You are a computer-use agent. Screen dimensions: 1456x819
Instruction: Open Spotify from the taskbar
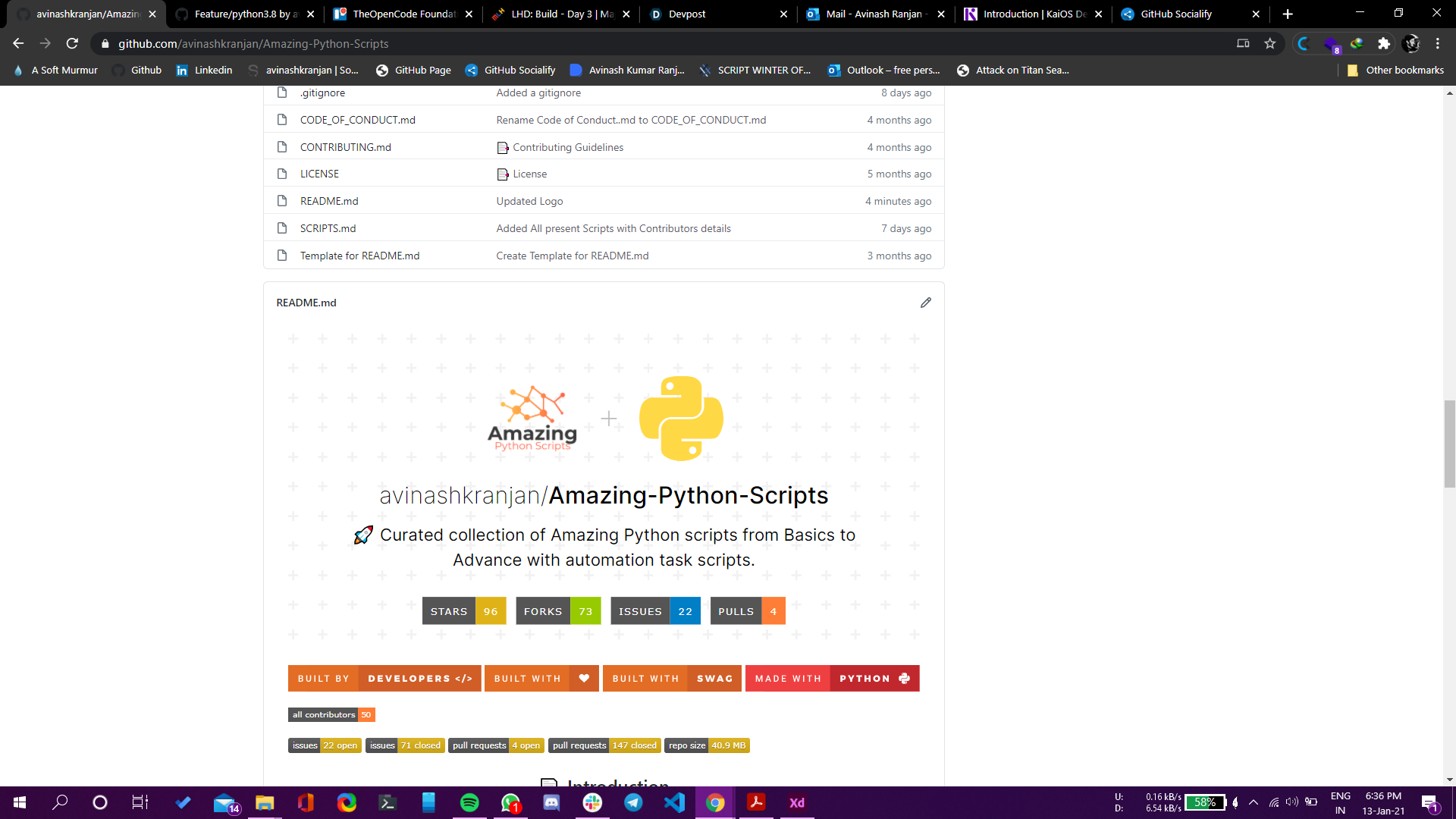tap(469, 802)
